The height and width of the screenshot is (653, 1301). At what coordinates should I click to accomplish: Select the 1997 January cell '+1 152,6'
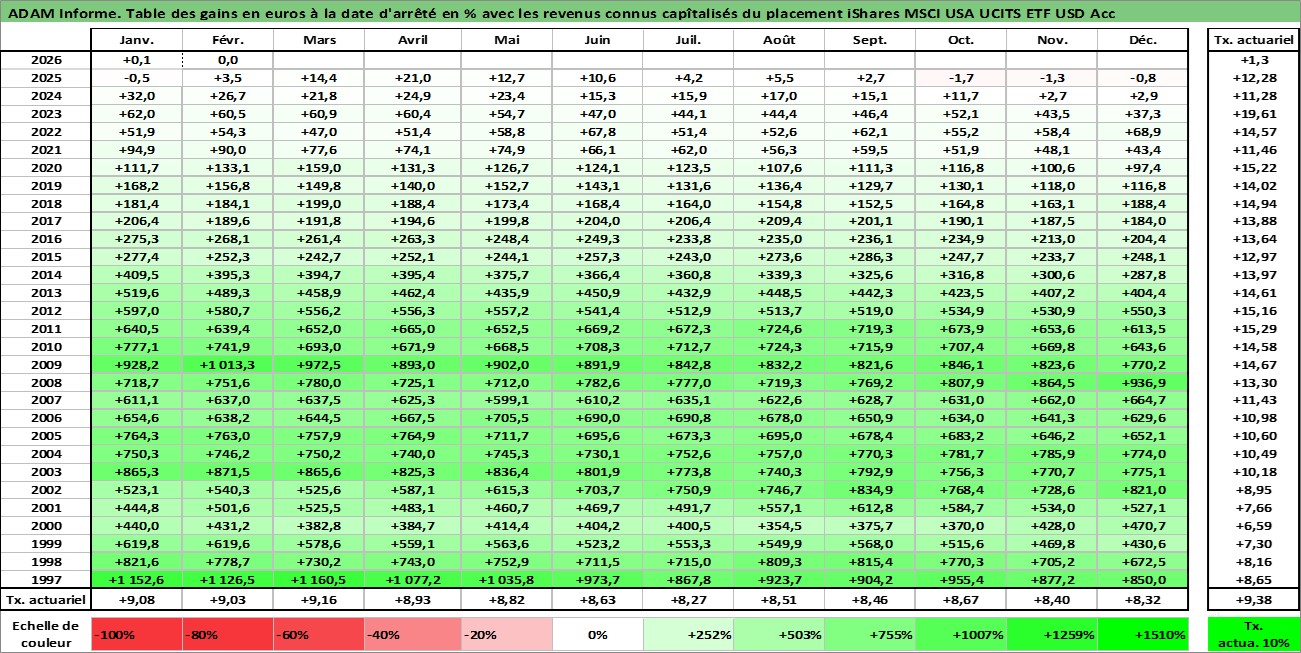click(136, 579)
